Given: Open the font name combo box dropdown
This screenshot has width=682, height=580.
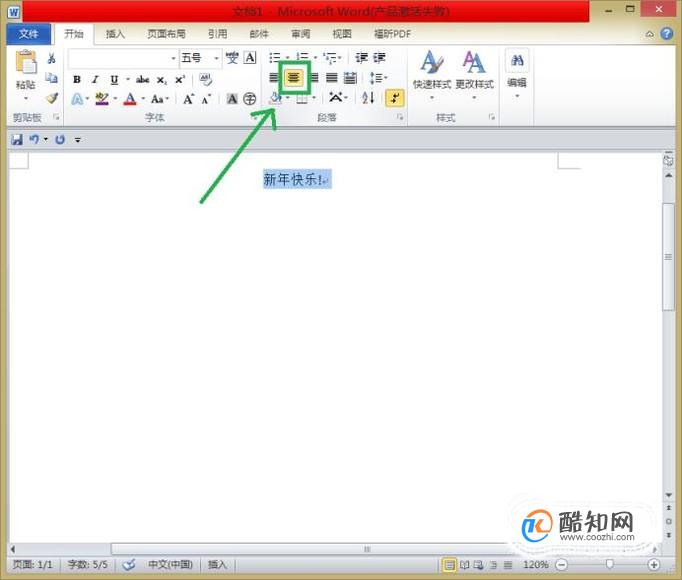Looking at the screenshot, I should pos(173,58).
